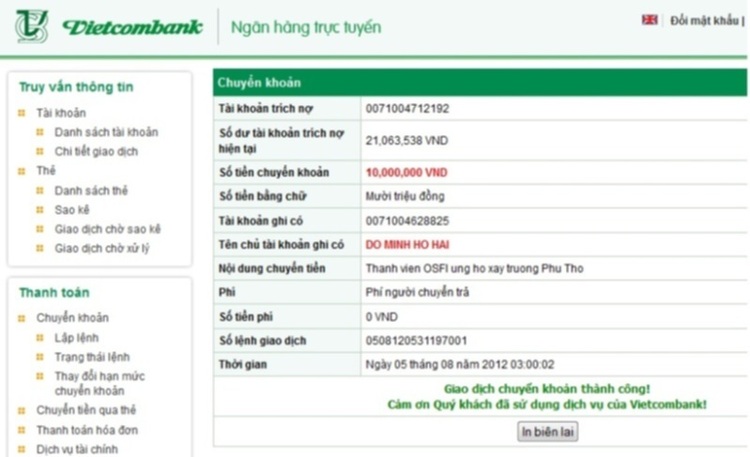Open Sao kê in the card menu

tap(72, 210)
